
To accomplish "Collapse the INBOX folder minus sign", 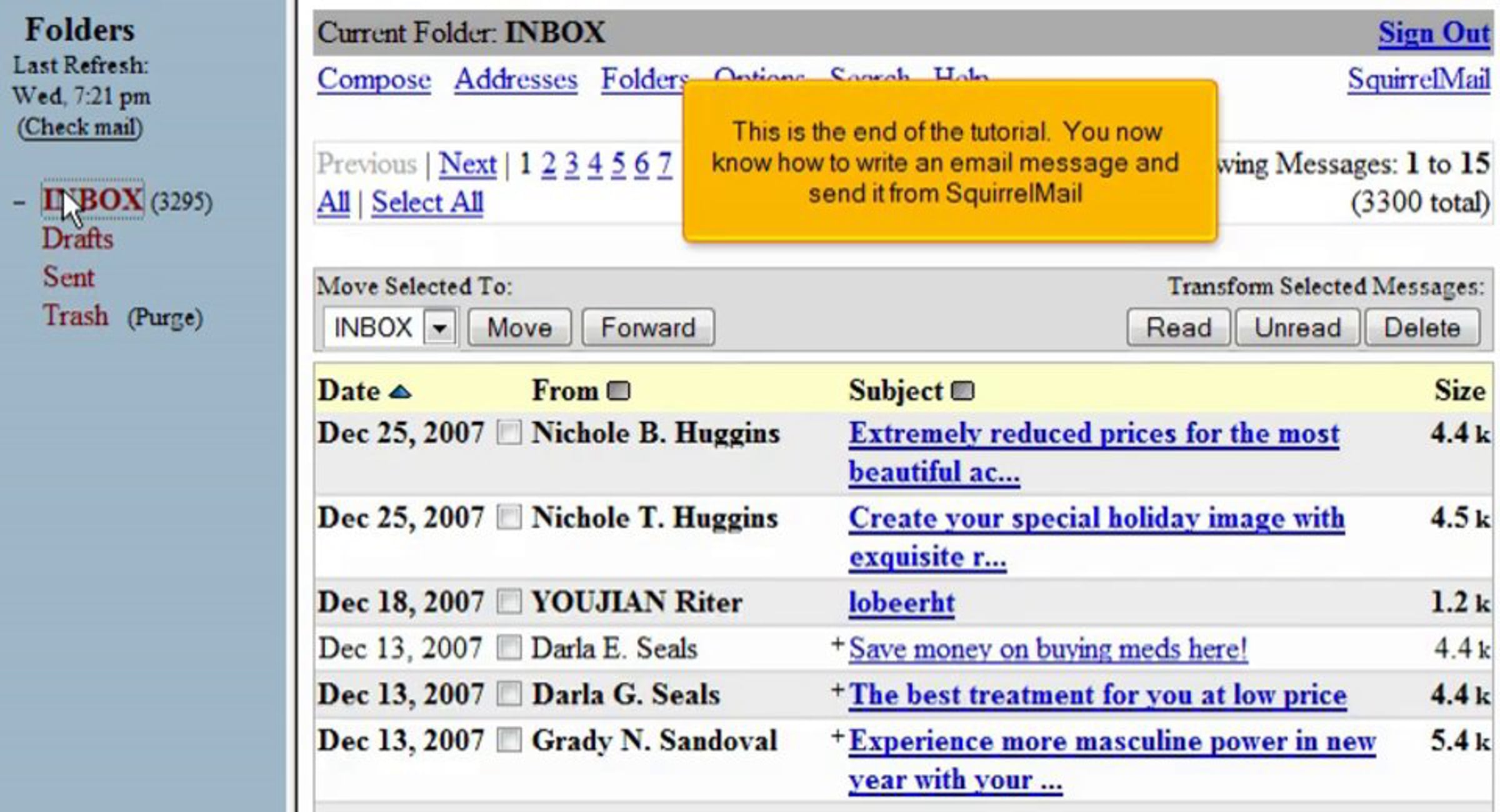I will (x=19, y=202).
